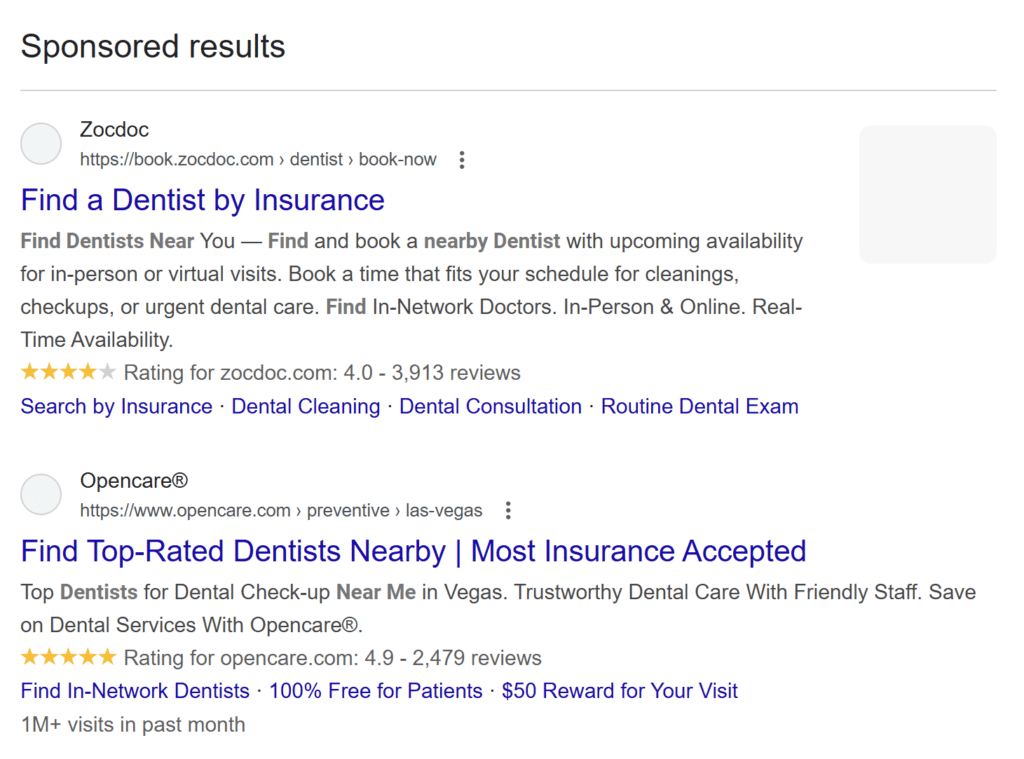Open the Find a Dentist by Insurance result
The height and width of the screenshot is (759, 1024).
point(202,201)
